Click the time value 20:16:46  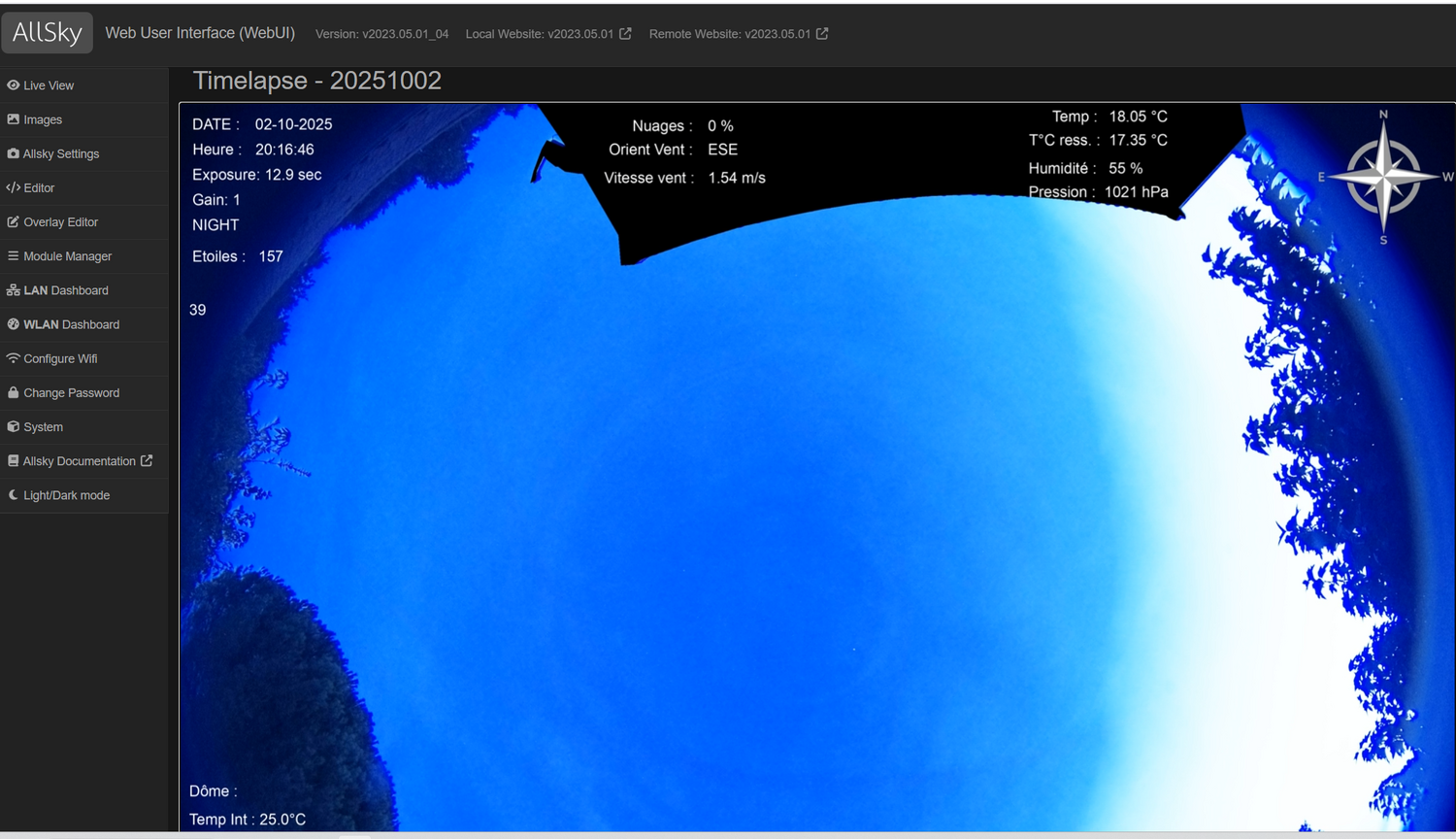(284, 150)
